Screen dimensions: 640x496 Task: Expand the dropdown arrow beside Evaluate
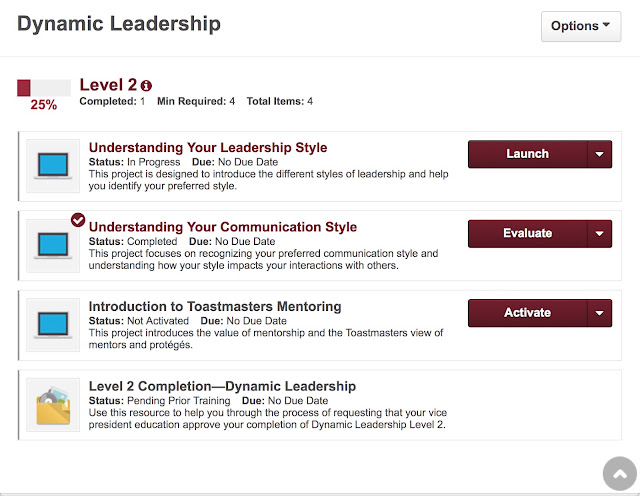(x=600, y=234)
